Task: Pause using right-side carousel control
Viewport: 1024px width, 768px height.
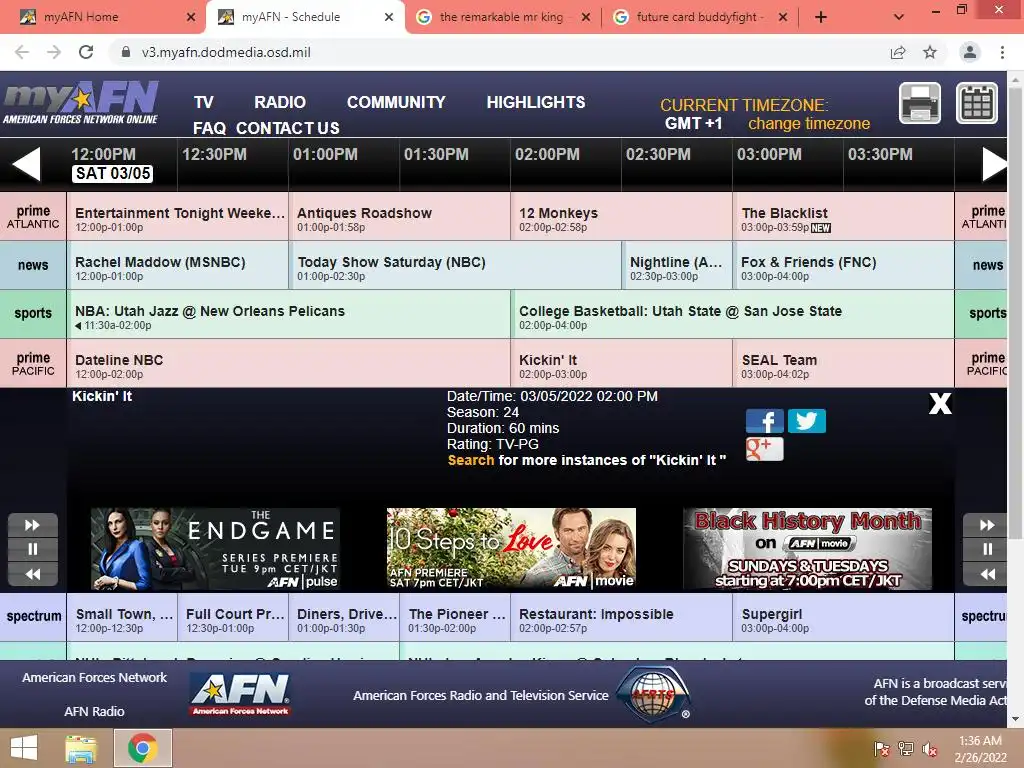Action: [987, 549]
